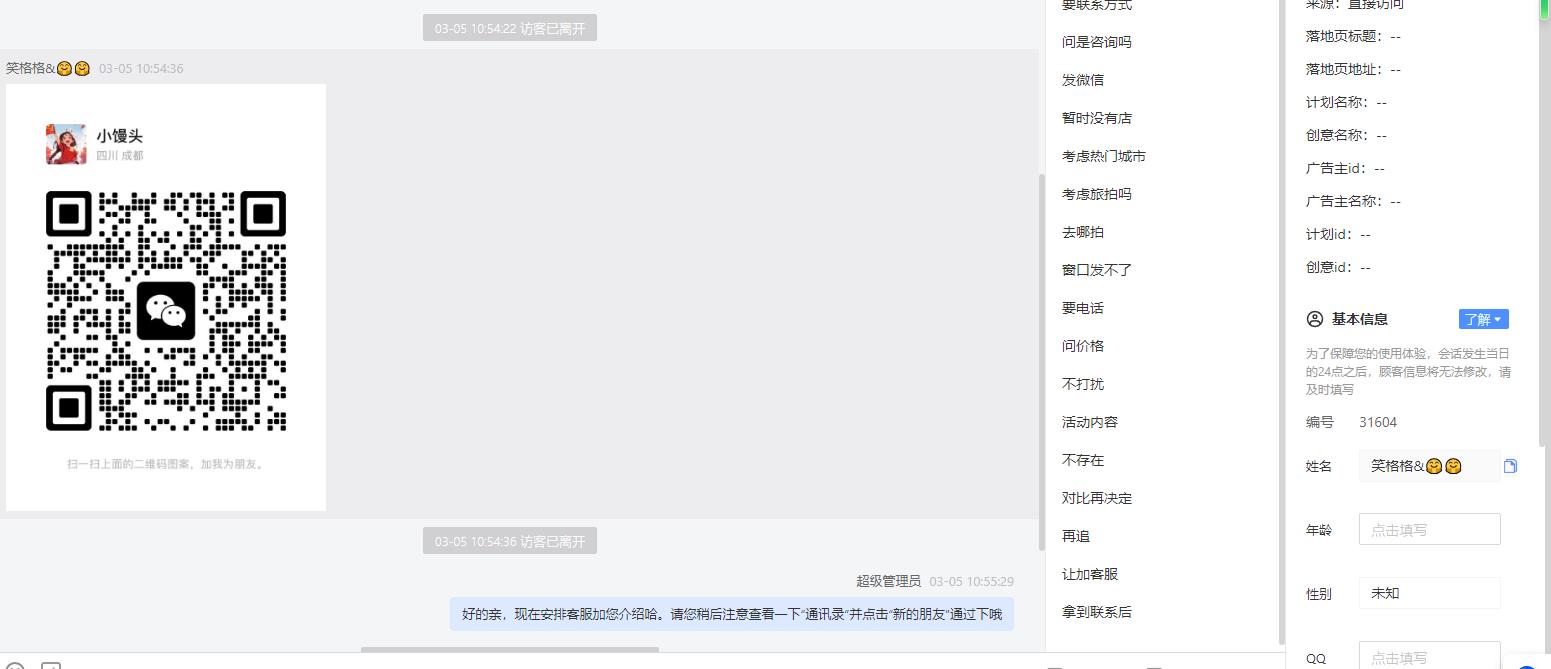Click the quick reply list scrollbar
Image resolution: width=1551 pixels, height=669 pixels.
[1281, 320]
